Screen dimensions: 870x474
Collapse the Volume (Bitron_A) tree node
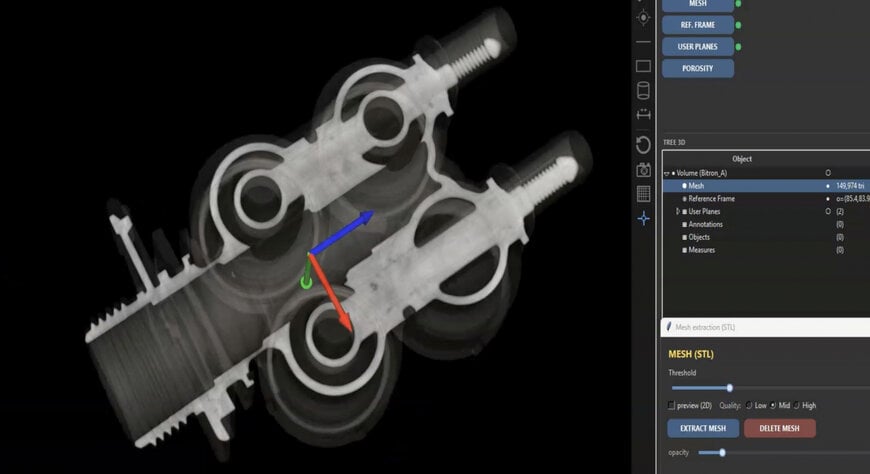pyautogui.click(x=667, y=174)
